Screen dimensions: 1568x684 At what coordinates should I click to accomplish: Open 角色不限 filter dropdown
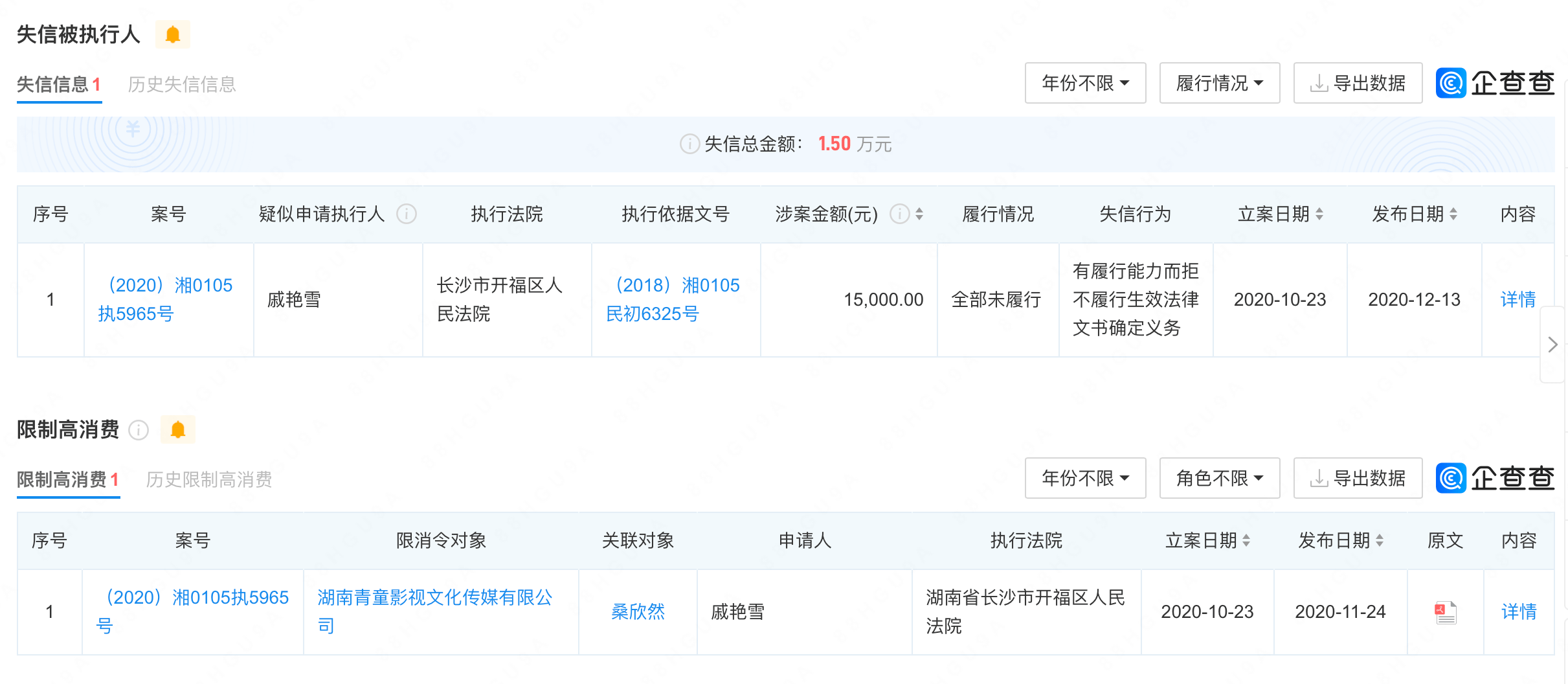[1220, 478]
